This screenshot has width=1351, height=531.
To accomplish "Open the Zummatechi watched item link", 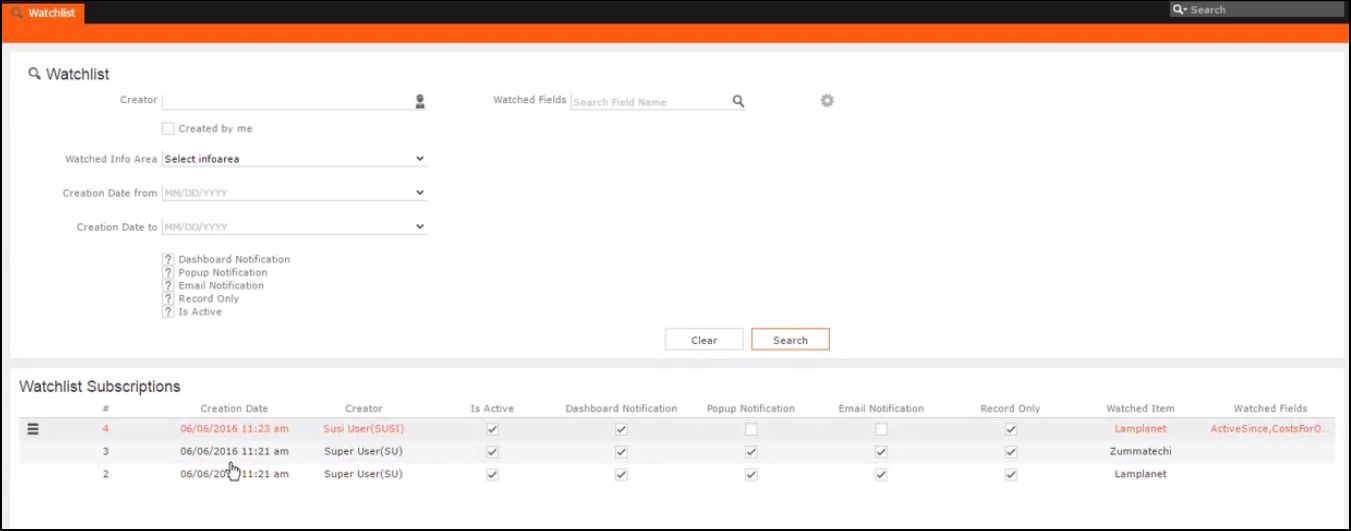I will 1140,451.
